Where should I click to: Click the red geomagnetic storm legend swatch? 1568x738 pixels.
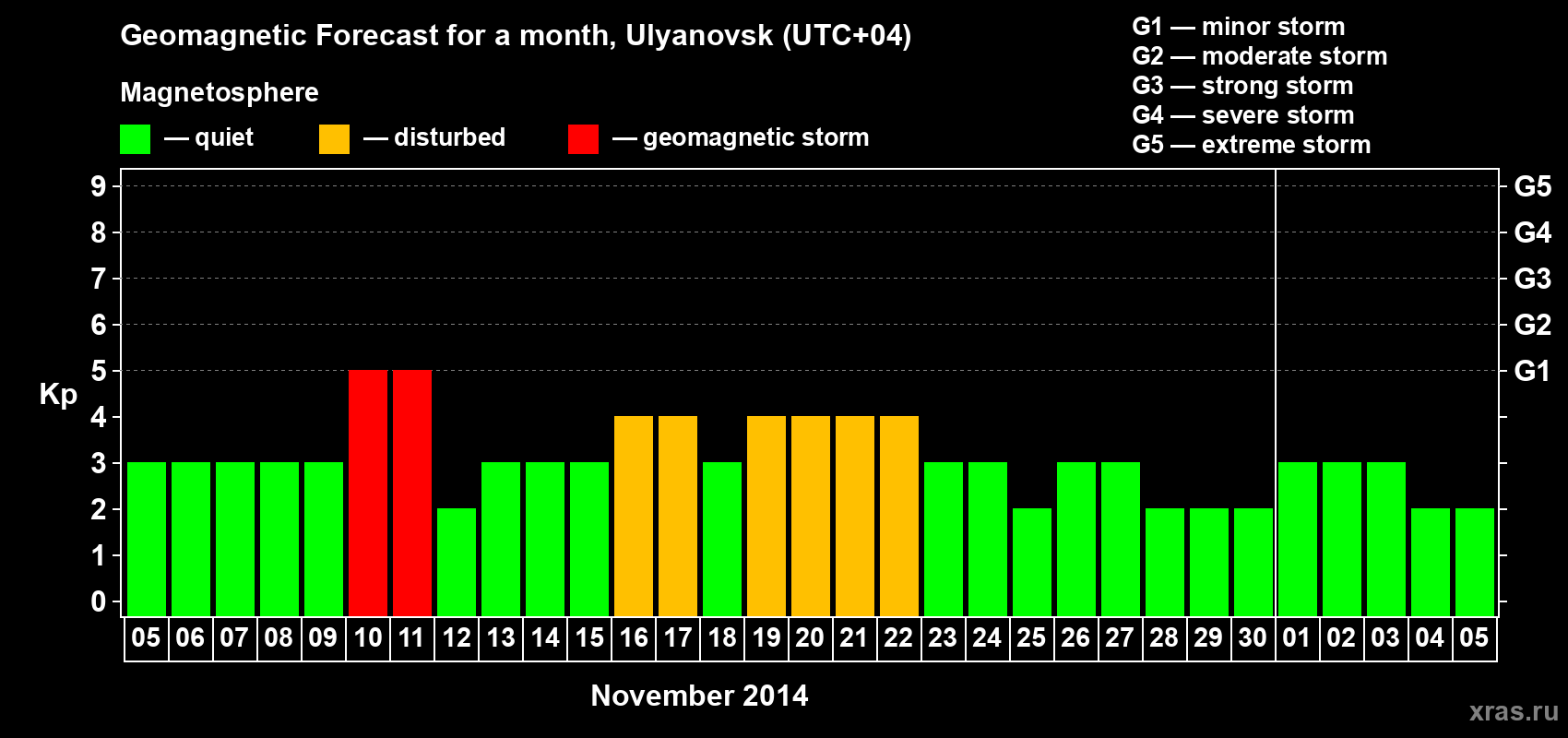(x=583, y=139)
